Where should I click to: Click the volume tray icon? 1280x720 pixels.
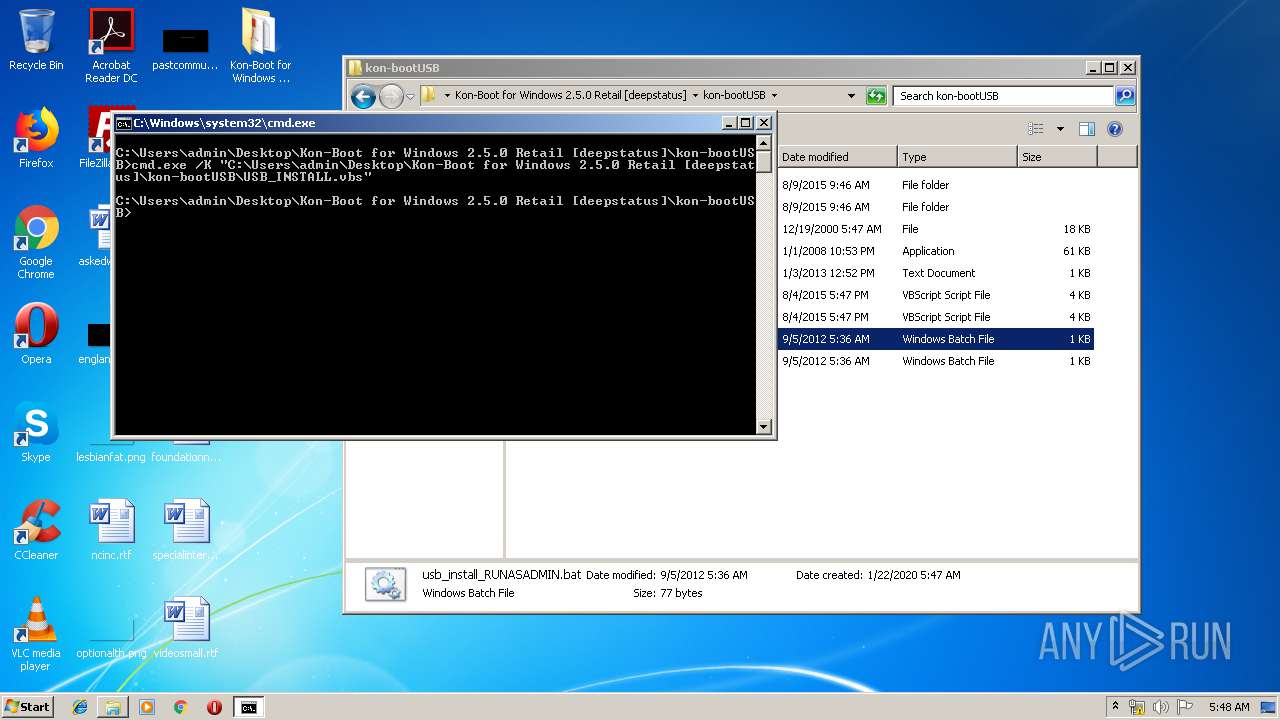pyautogui.click(x=1161, y=707)
